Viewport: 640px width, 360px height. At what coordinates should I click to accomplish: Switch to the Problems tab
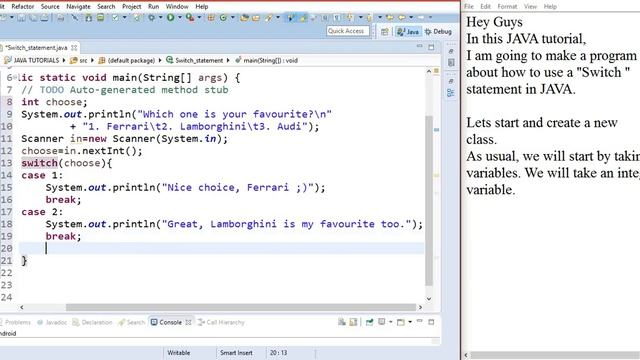click(x=15, y=322)
